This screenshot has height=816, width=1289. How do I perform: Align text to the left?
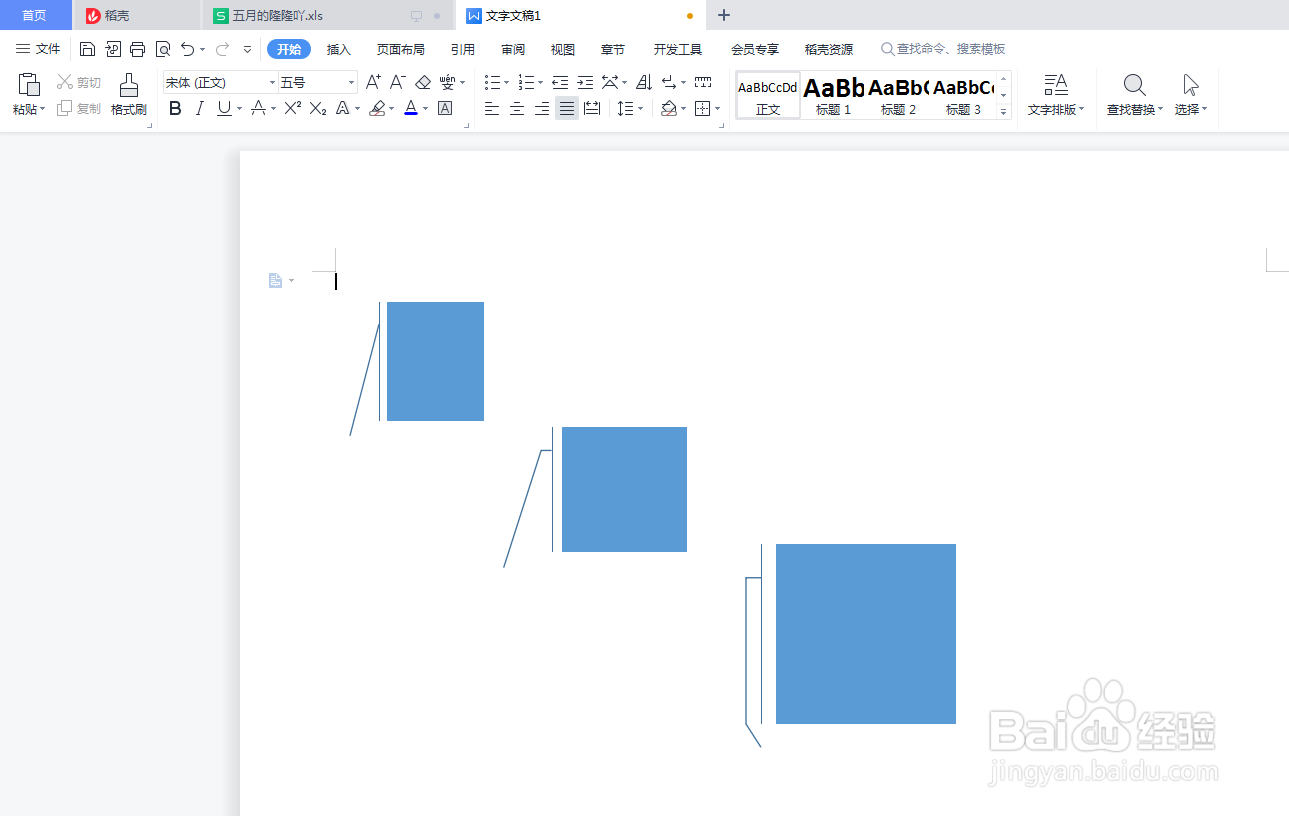tap(492, 108)
